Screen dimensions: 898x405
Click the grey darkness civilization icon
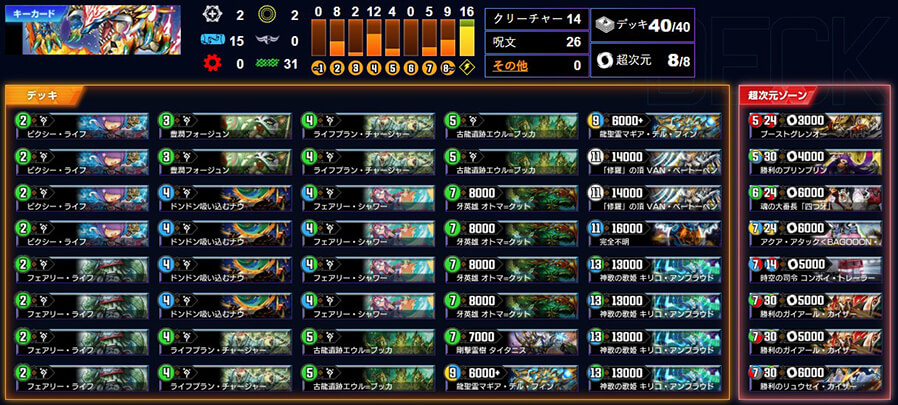coord(266,40)
